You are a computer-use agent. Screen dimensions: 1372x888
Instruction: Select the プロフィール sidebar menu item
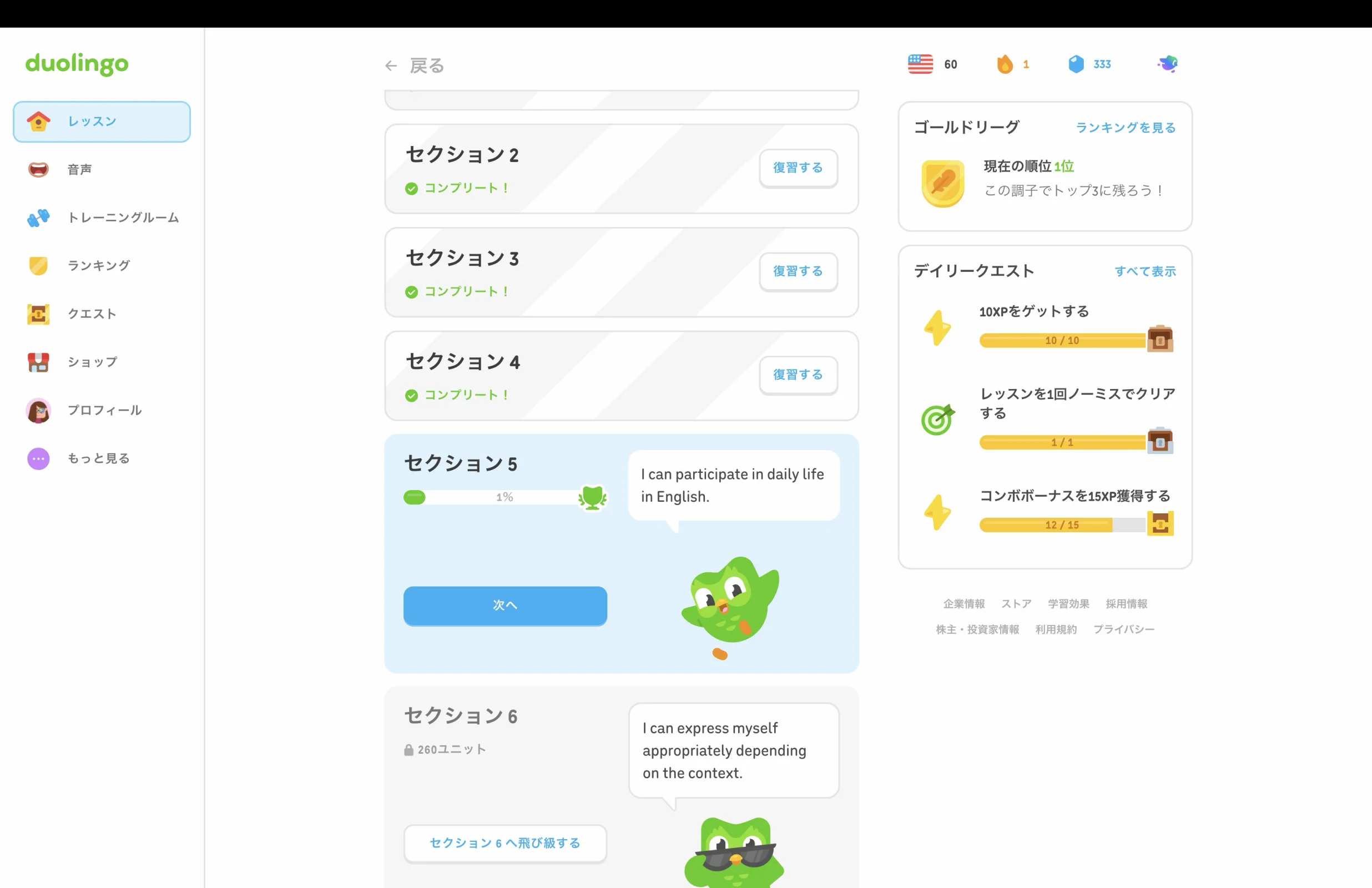[x=102, y=411]
